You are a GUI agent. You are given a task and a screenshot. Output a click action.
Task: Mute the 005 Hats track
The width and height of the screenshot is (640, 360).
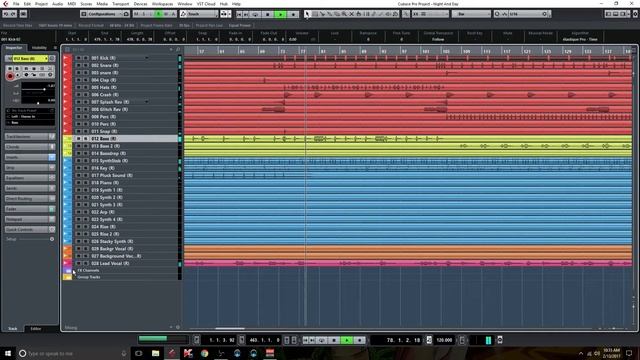pos(78,87)
